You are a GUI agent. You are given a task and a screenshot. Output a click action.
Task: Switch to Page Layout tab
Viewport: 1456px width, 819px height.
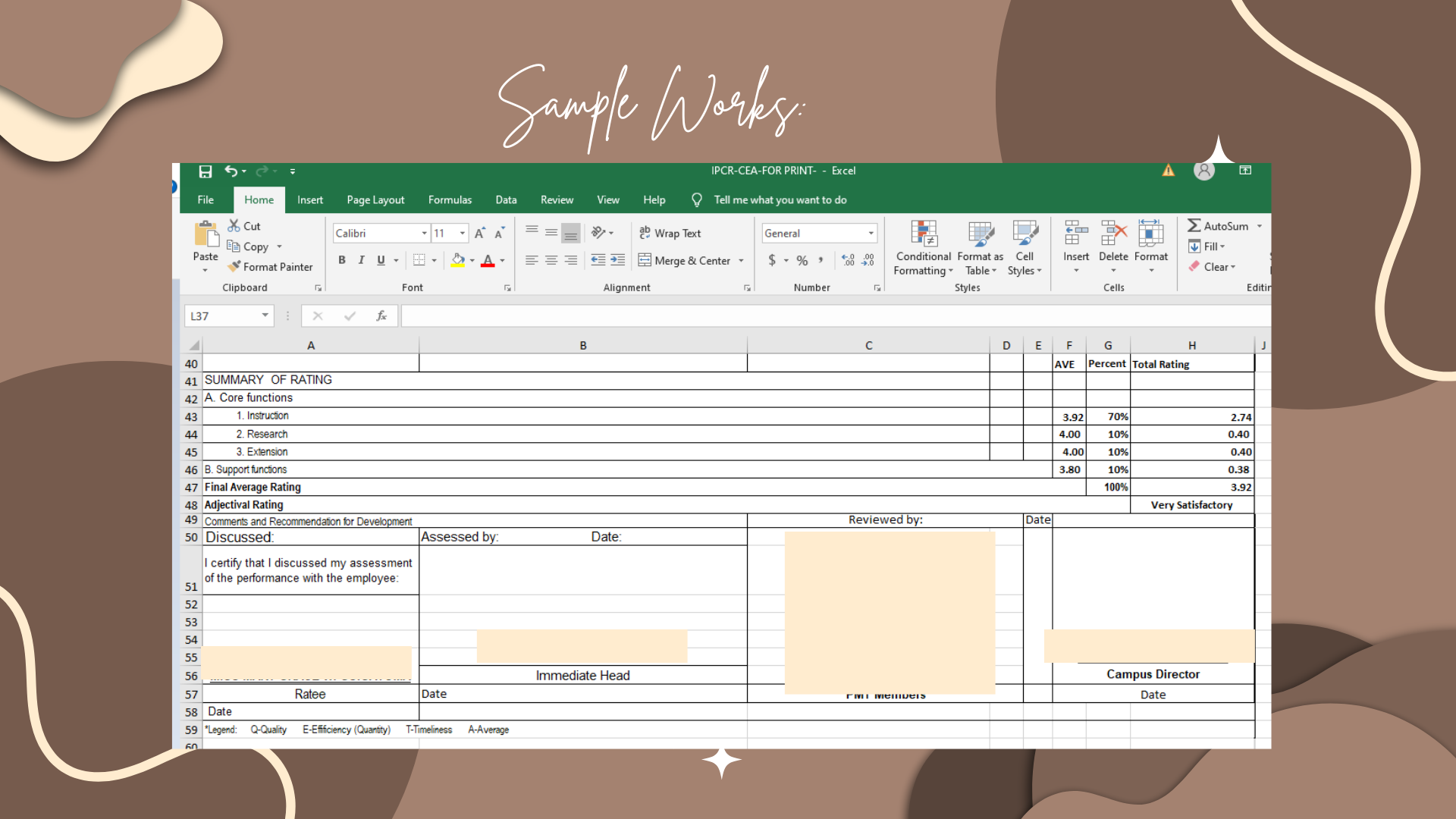click(375, 200)
